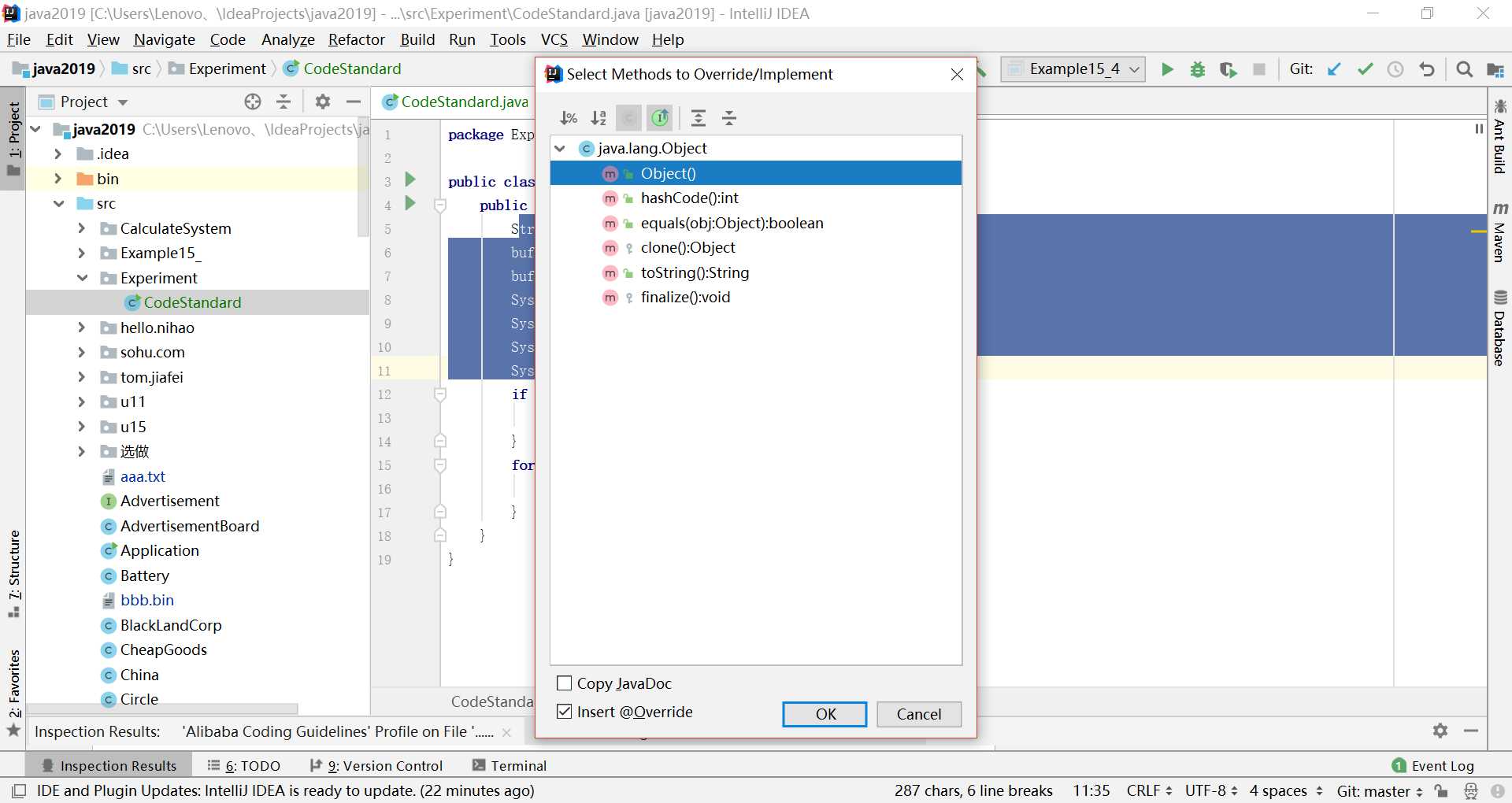Toggle the show classes icon in dialog
Screen dimensions: 1512x803
pyautogui.click(x=628, y=118)
